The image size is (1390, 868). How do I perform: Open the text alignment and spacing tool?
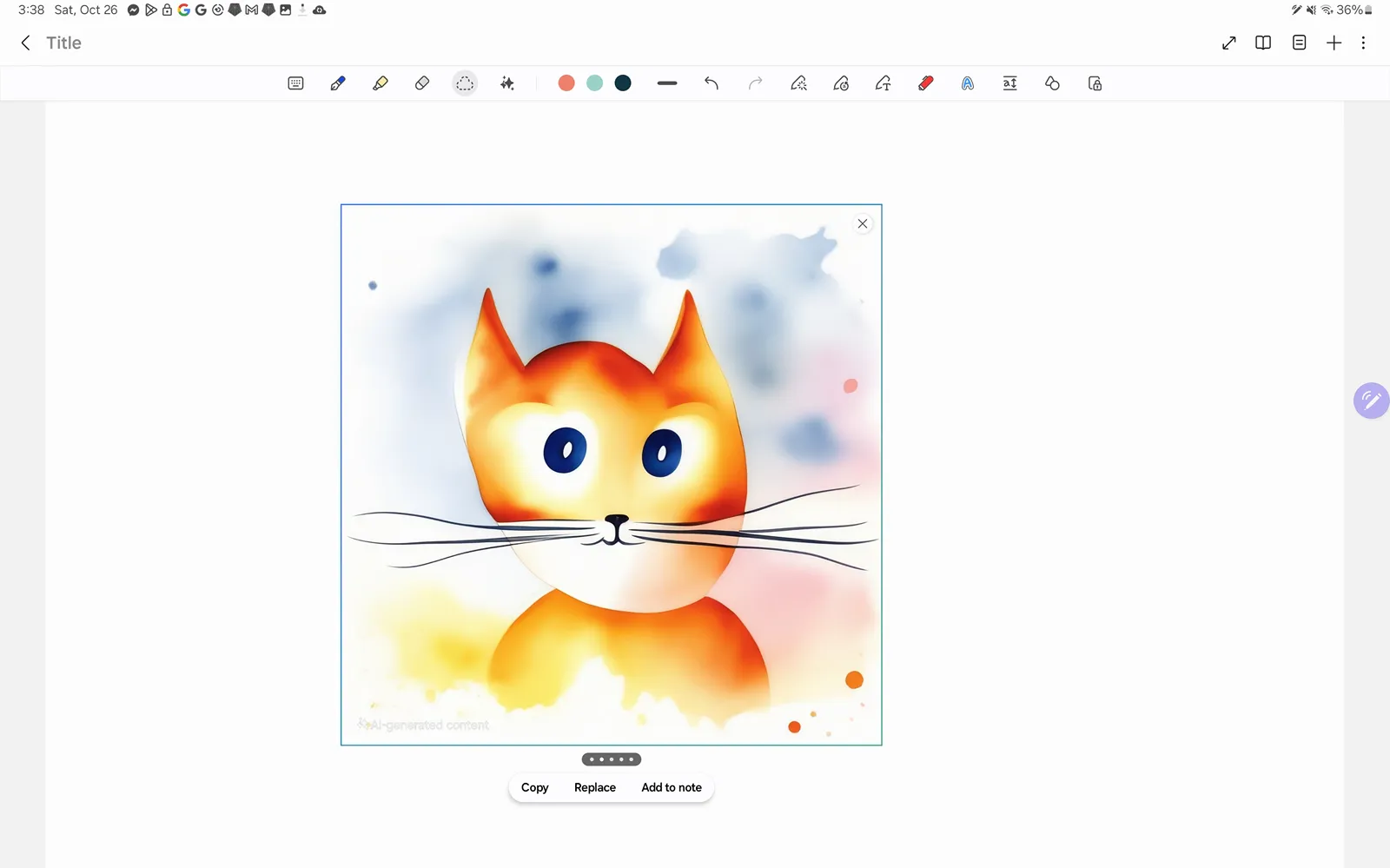point(1009,83)
